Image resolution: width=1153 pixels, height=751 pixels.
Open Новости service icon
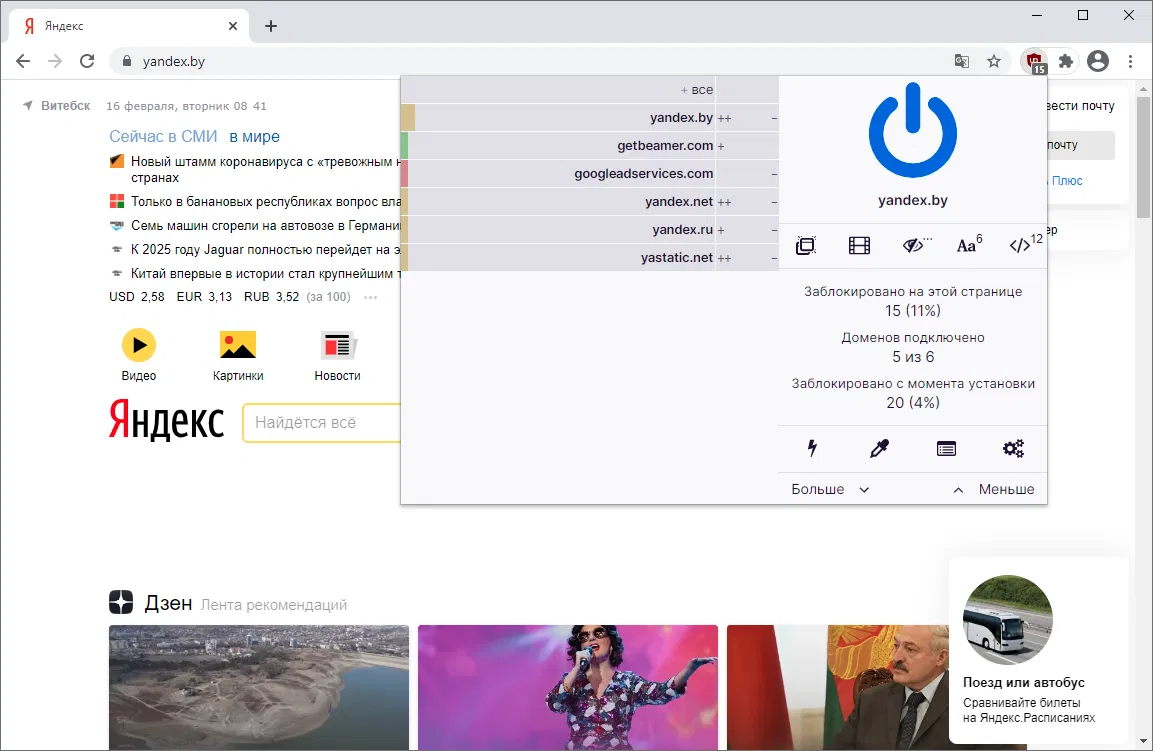coord(338,356)
